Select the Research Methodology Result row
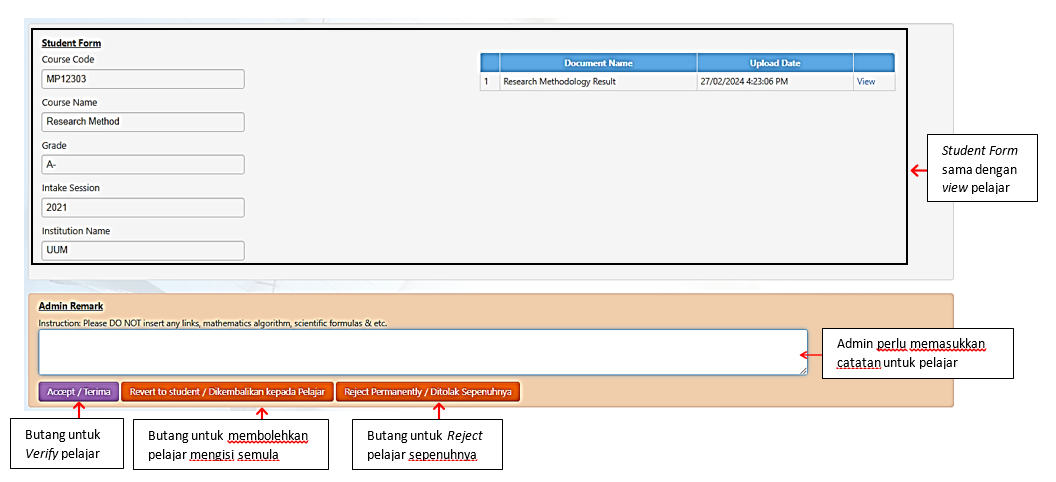This screenshot has height=482, width=1056. point(598,82)
